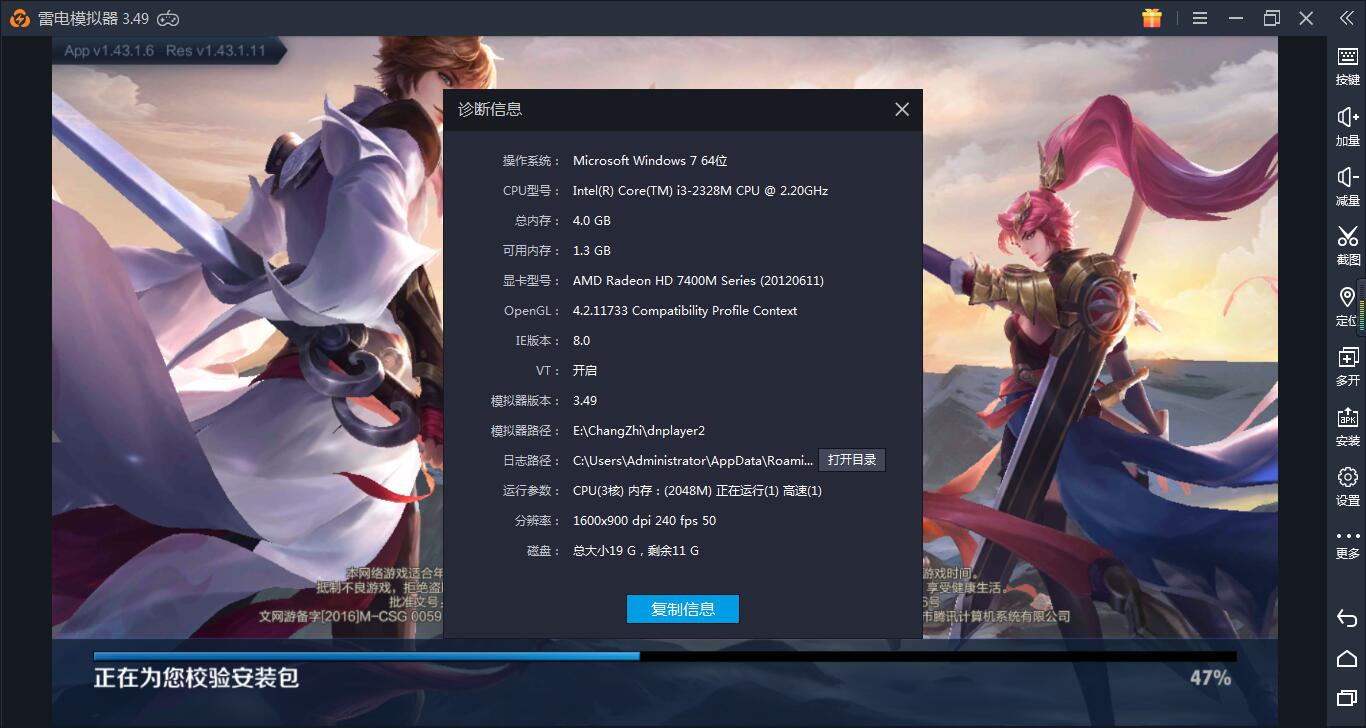Screen dimensions: 1366x728
Task: Open the keyboard mapping (按键) tool
Action: pos(1347,64)
